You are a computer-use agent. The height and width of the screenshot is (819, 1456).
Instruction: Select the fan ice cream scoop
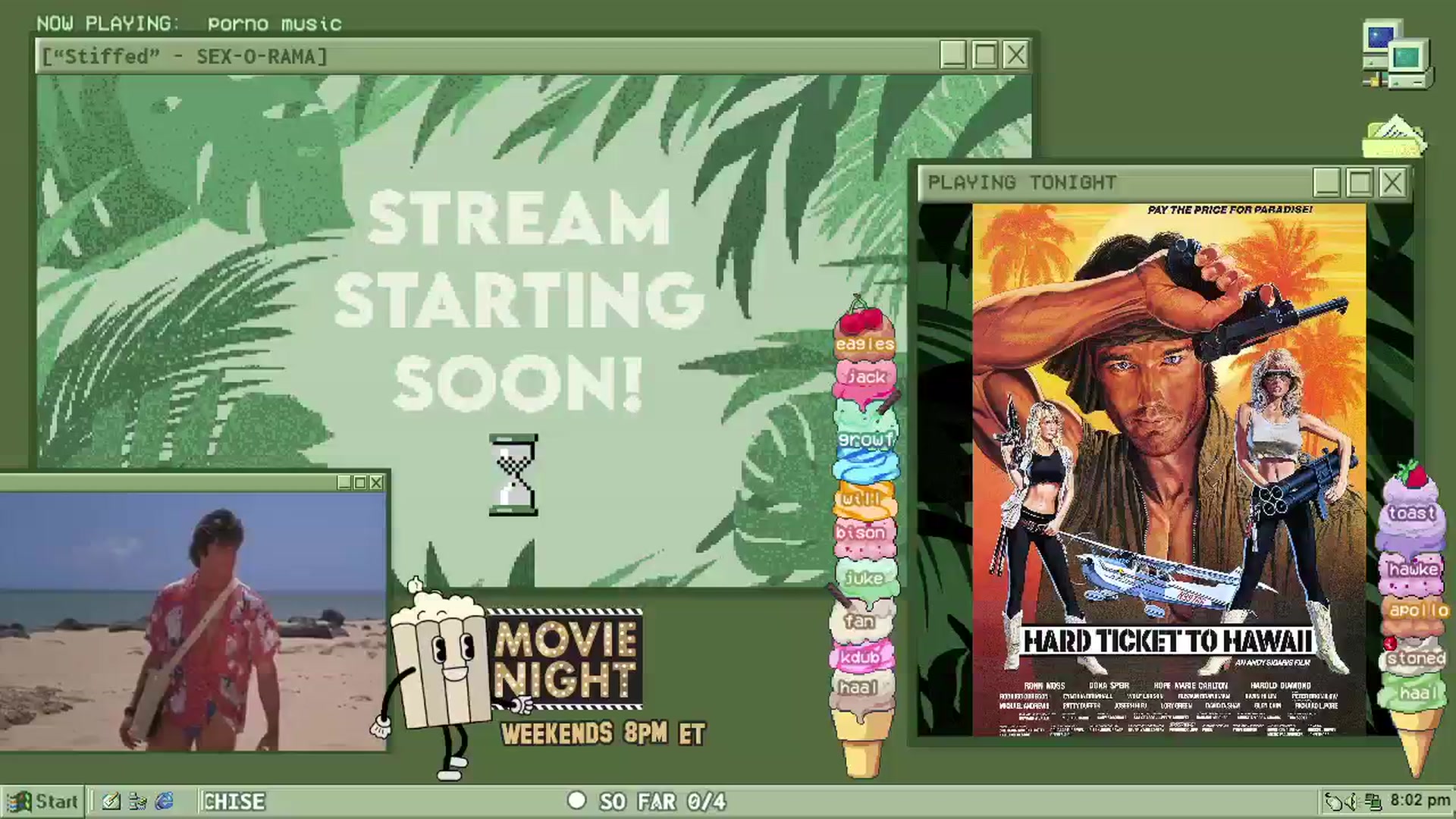[x=860, y=621]
